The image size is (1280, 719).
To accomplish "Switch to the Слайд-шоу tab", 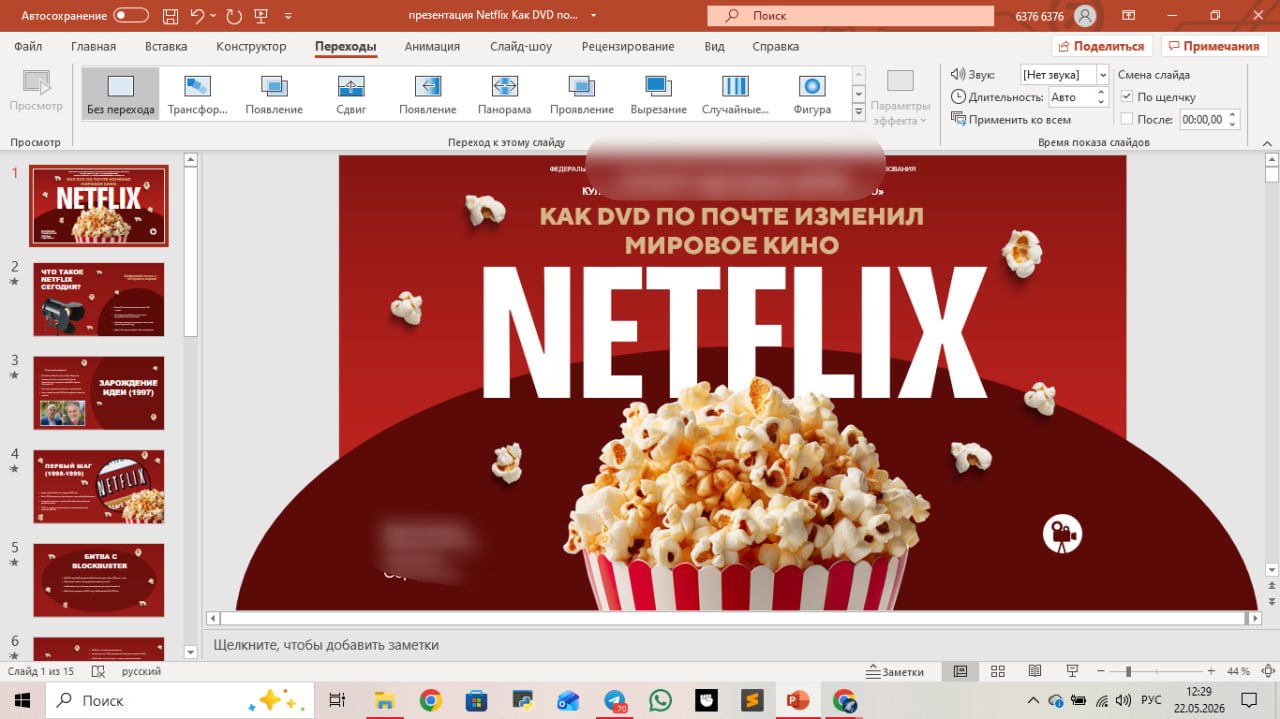I will 521,46.
